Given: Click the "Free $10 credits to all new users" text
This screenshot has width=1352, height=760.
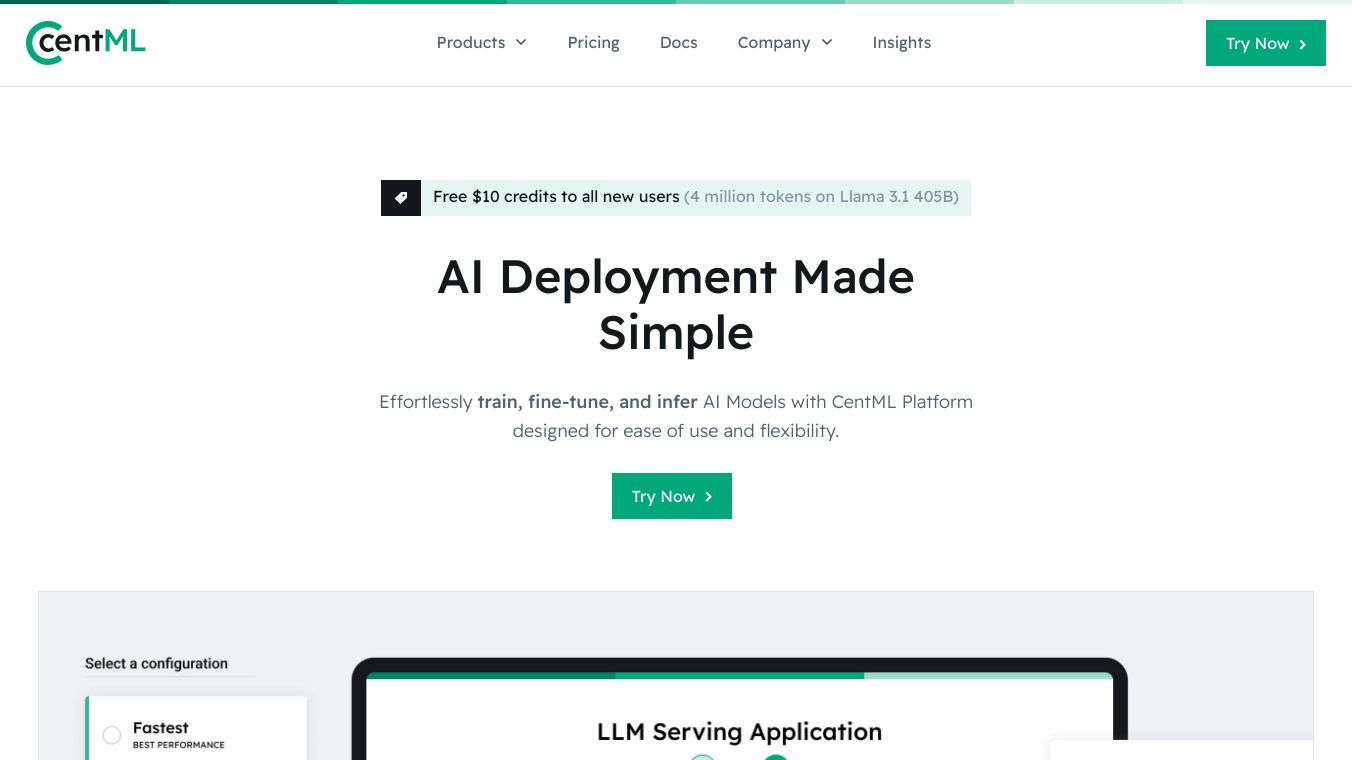Looking at the screenshot, I should pyautogui.click(x=556, y=197).
